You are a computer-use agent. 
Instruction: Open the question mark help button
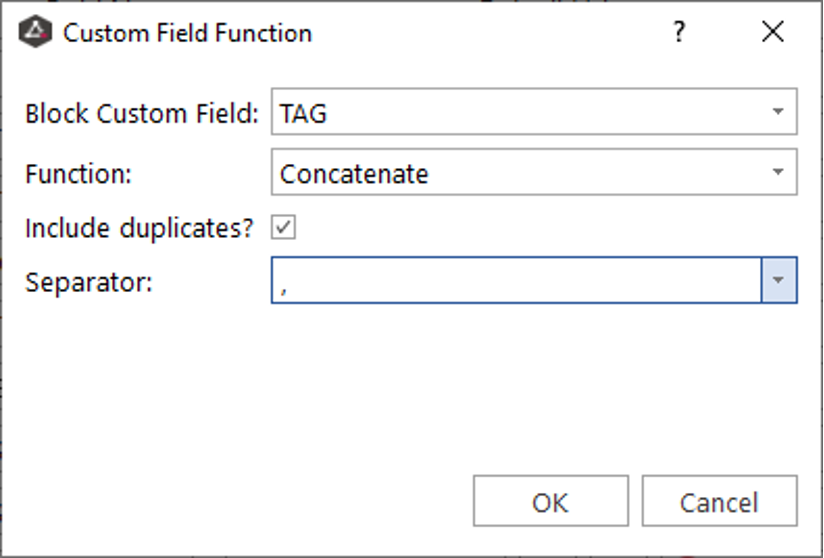point(679,32)
